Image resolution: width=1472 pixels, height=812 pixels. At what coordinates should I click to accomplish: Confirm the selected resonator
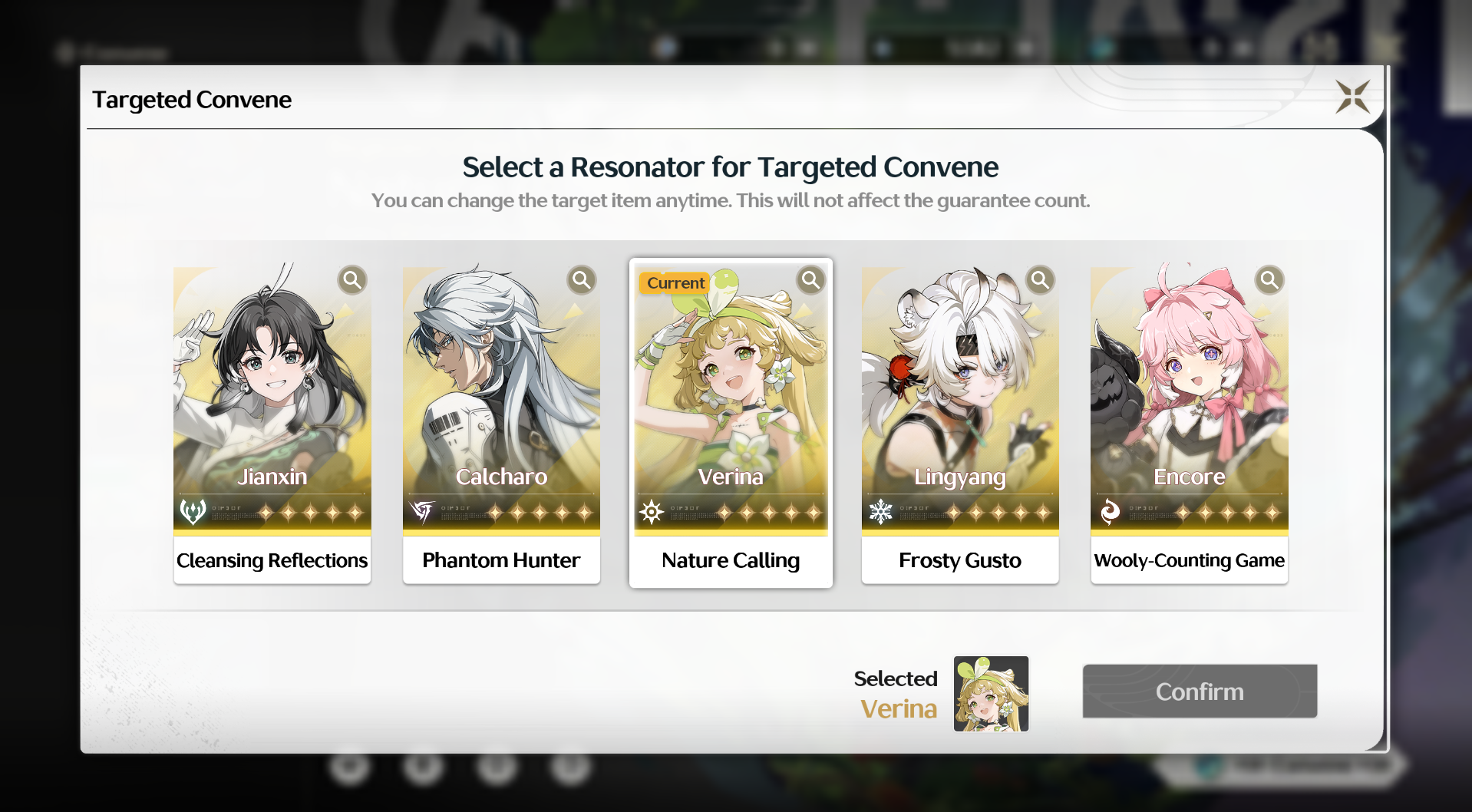[1200, 692]
